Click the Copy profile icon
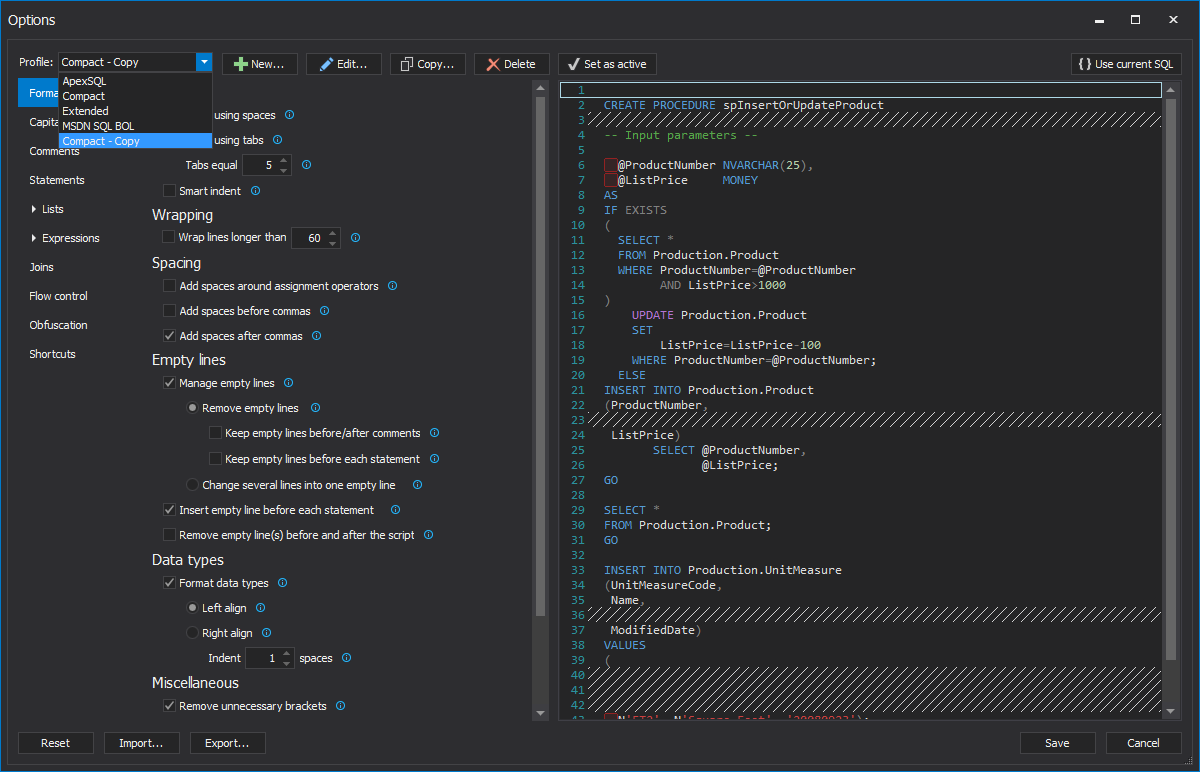This screenshot has width=1200, height=772. [x=407, y=64]
